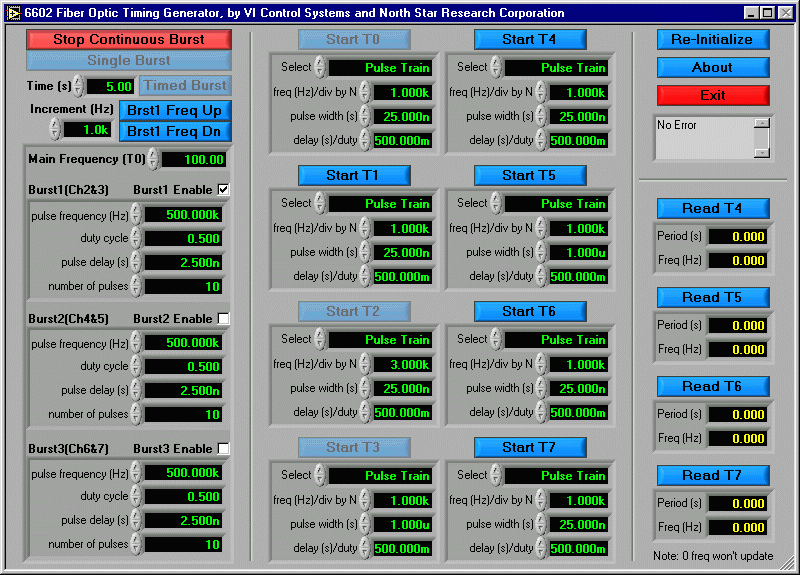Screen dimensions: 800x575
Task: Click the Increment (Hz) stepper arrows
Action: click(x=55, y=129)
